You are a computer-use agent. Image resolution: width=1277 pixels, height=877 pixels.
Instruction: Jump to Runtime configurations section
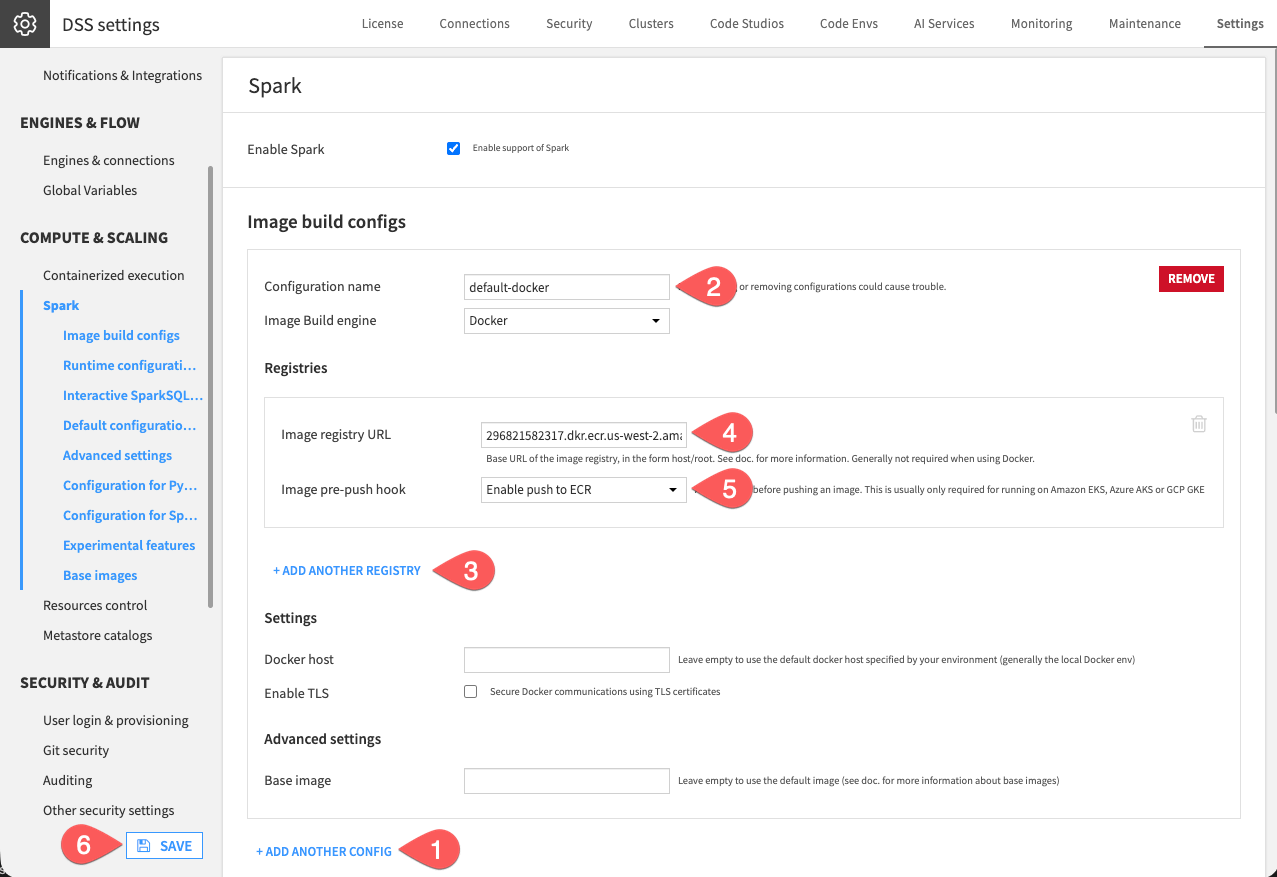click(x=130, y=365)
